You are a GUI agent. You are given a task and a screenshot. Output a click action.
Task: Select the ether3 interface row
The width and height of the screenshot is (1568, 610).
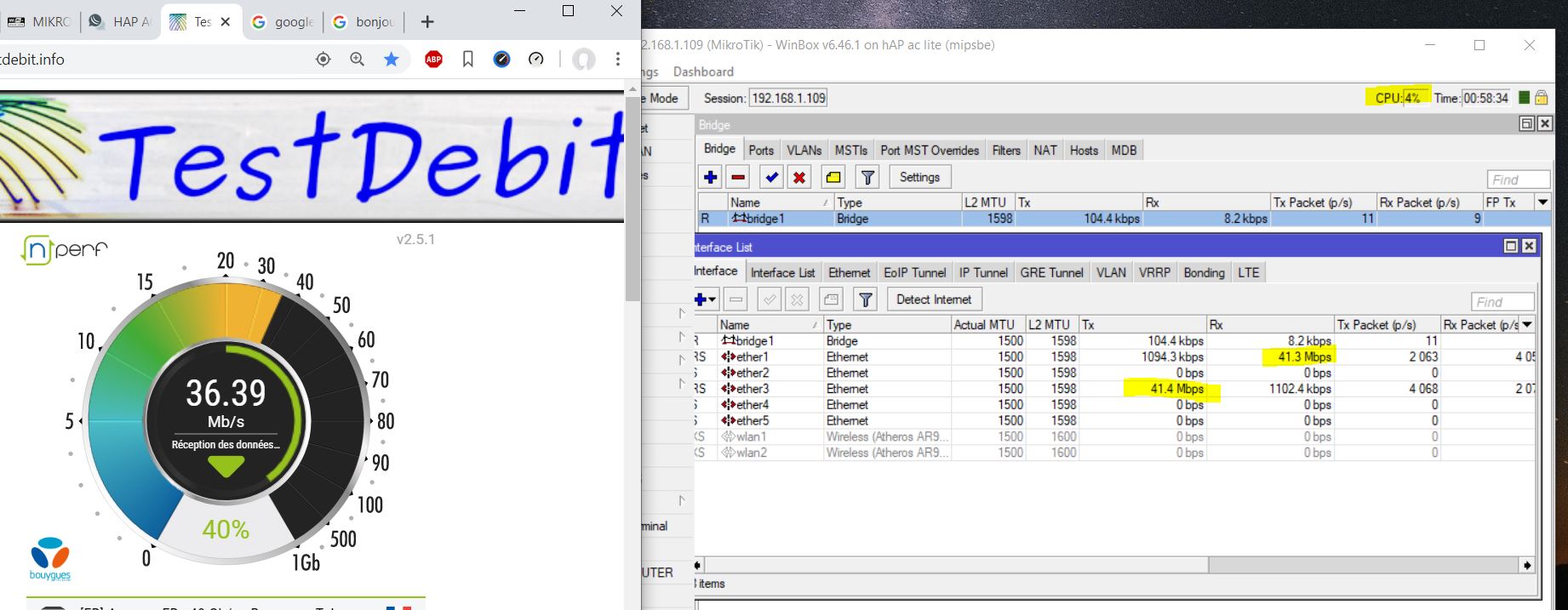coord(1114,389)
